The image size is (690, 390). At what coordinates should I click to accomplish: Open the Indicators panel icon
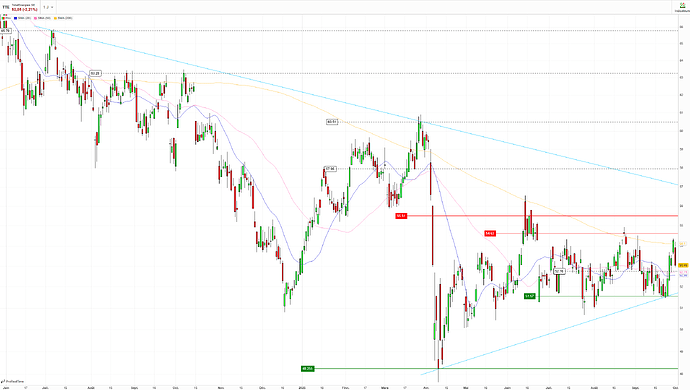coord(683,6)
